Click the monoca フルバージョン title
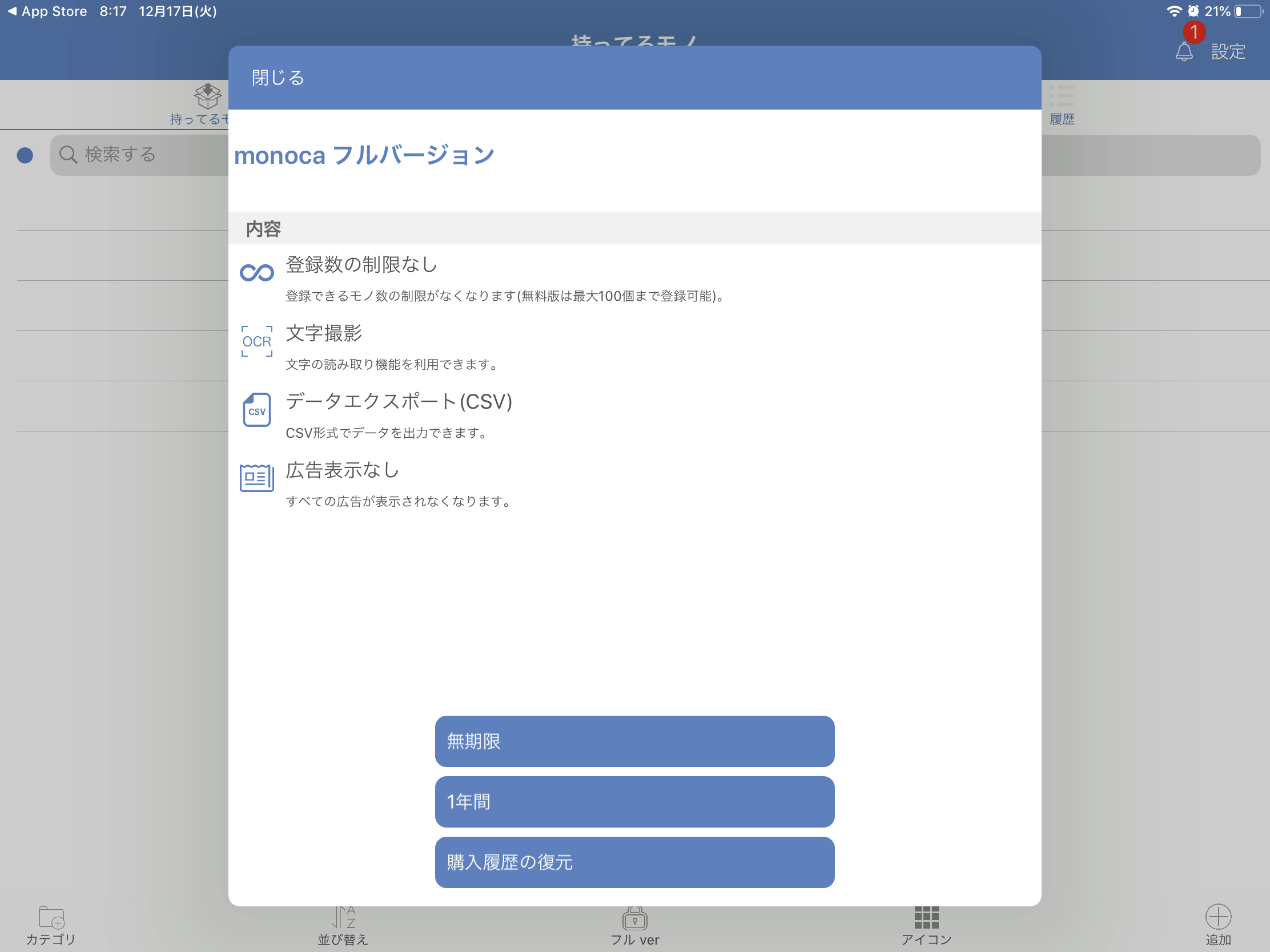This screenshot has width=1270, height=952. [364, 155]
